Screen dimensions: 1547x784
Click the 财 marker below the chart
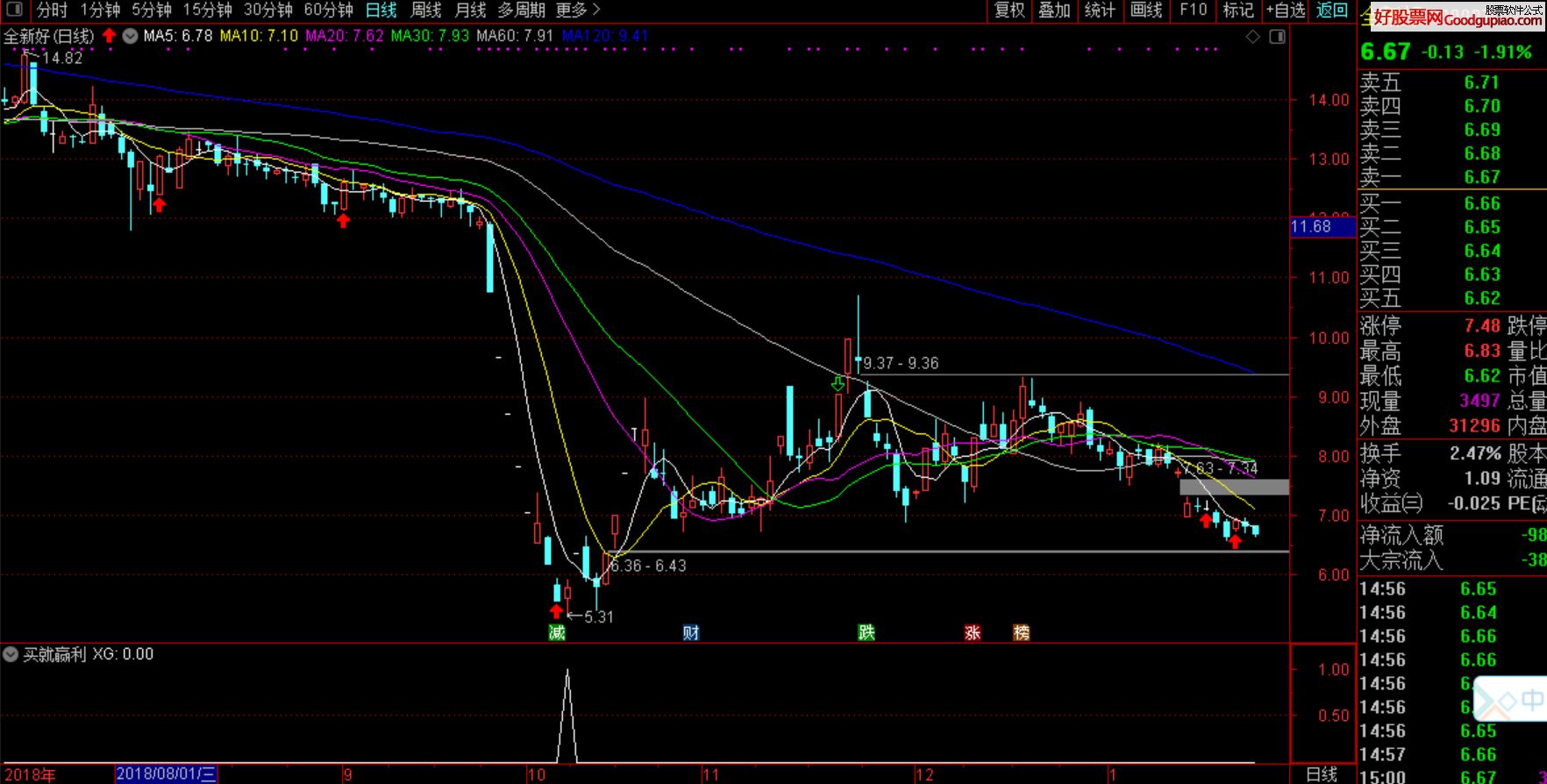coord(691,632)
